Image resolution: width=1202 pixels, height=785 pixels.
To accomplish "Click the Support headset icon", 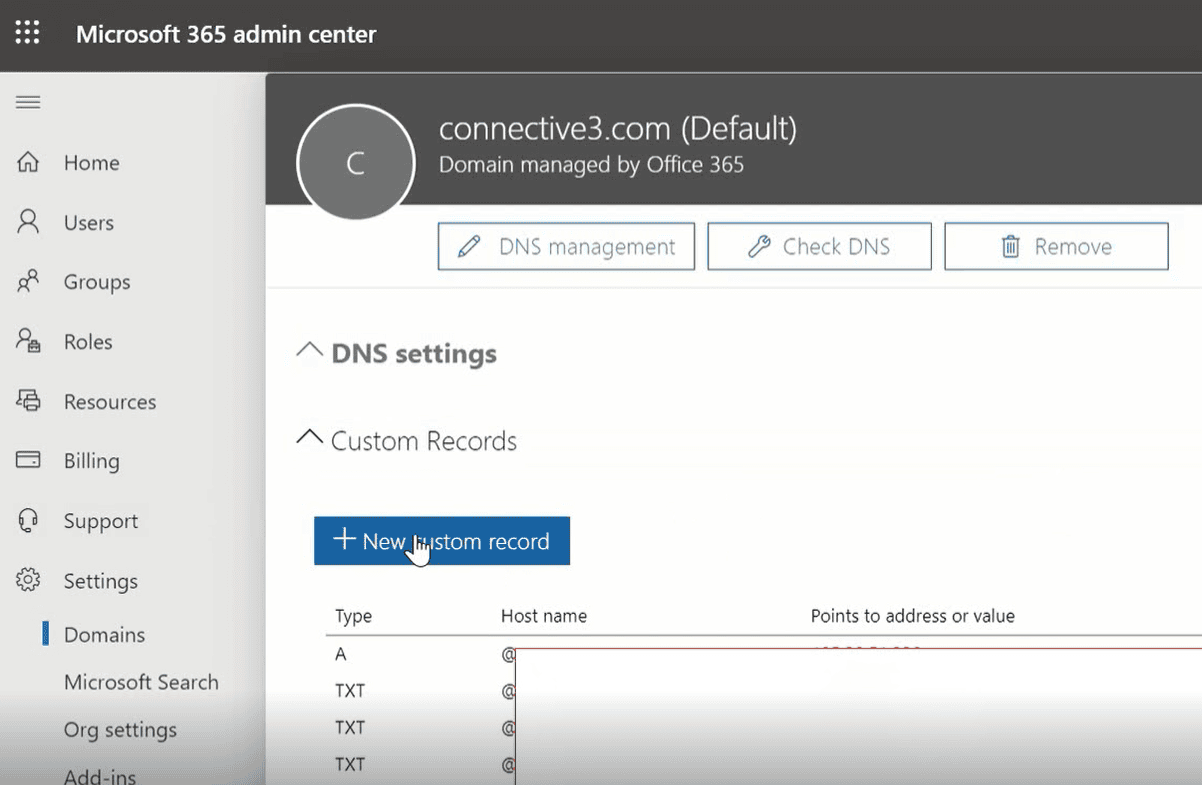I will click(x=28, y=520).
